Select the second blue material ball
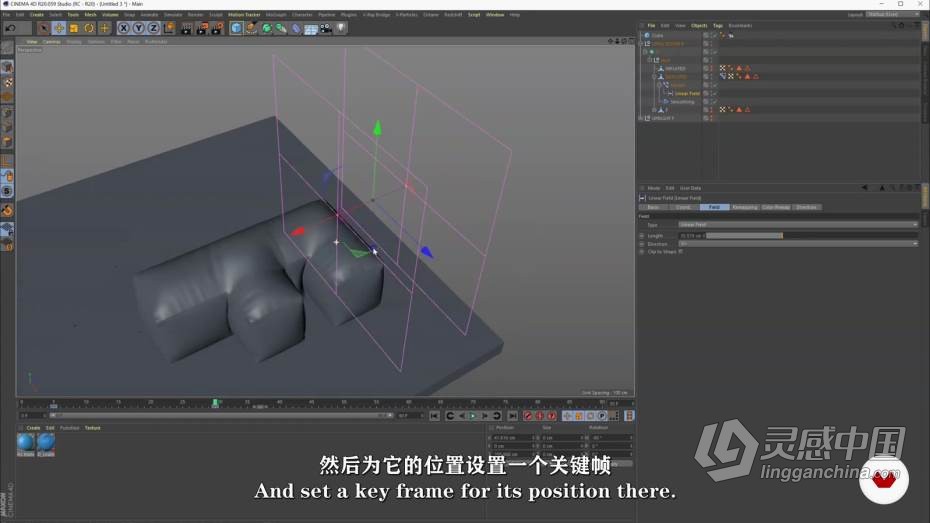Viewport: 930px width, 523px height. coord(46,442)
